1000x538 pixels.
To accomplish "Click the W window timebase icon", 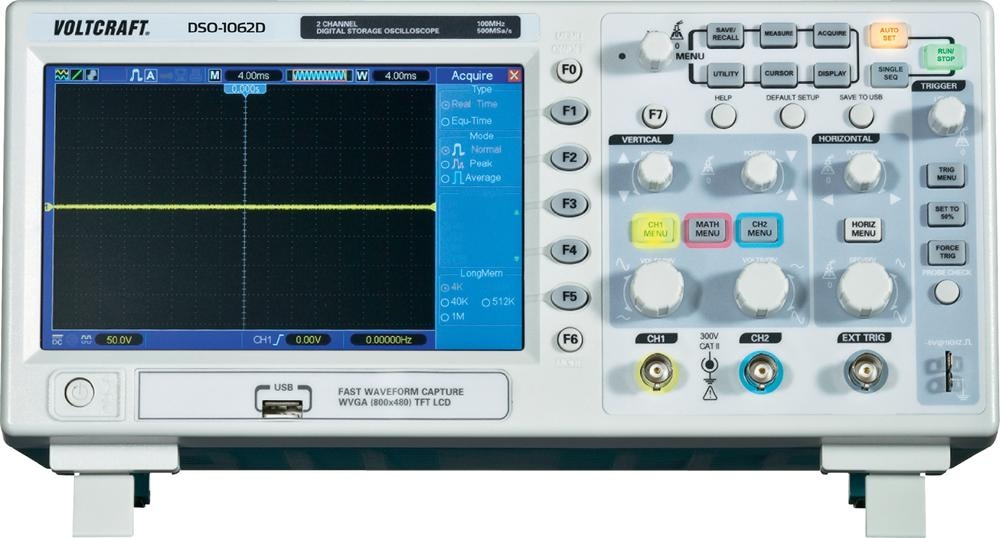I will (x=362, y=75).
